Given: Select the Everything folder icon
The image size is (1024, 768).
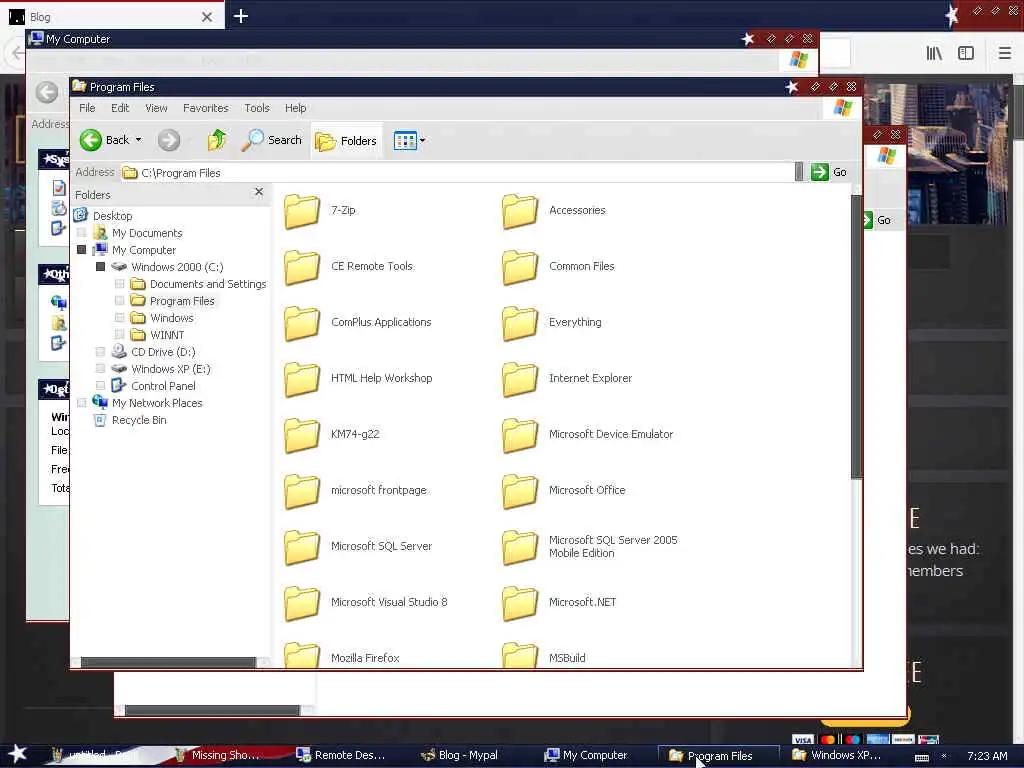Looking at the screenshot, I should [520, 323].
